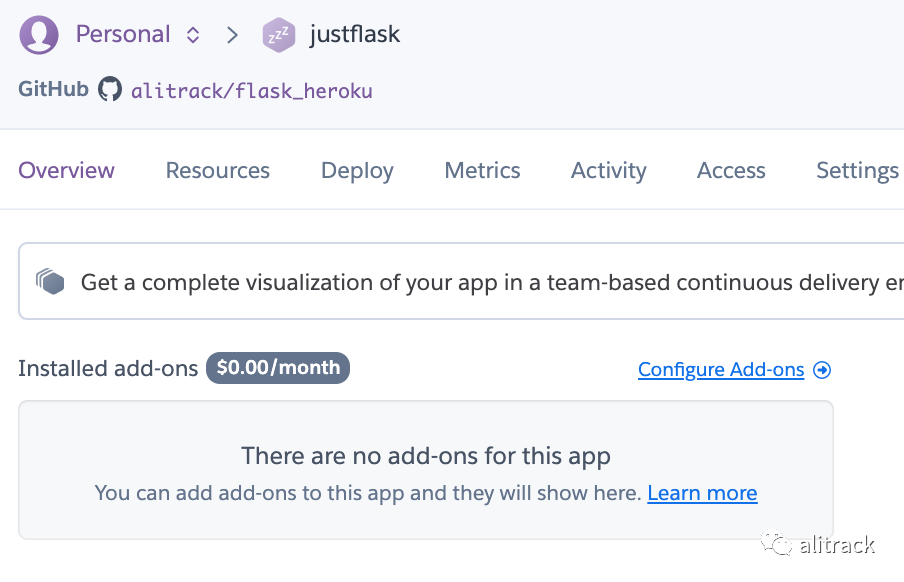Click the justflask sleeping app hexagon icon
The width and height of the screenshot is (904, 582).
[x=279, y=36]
